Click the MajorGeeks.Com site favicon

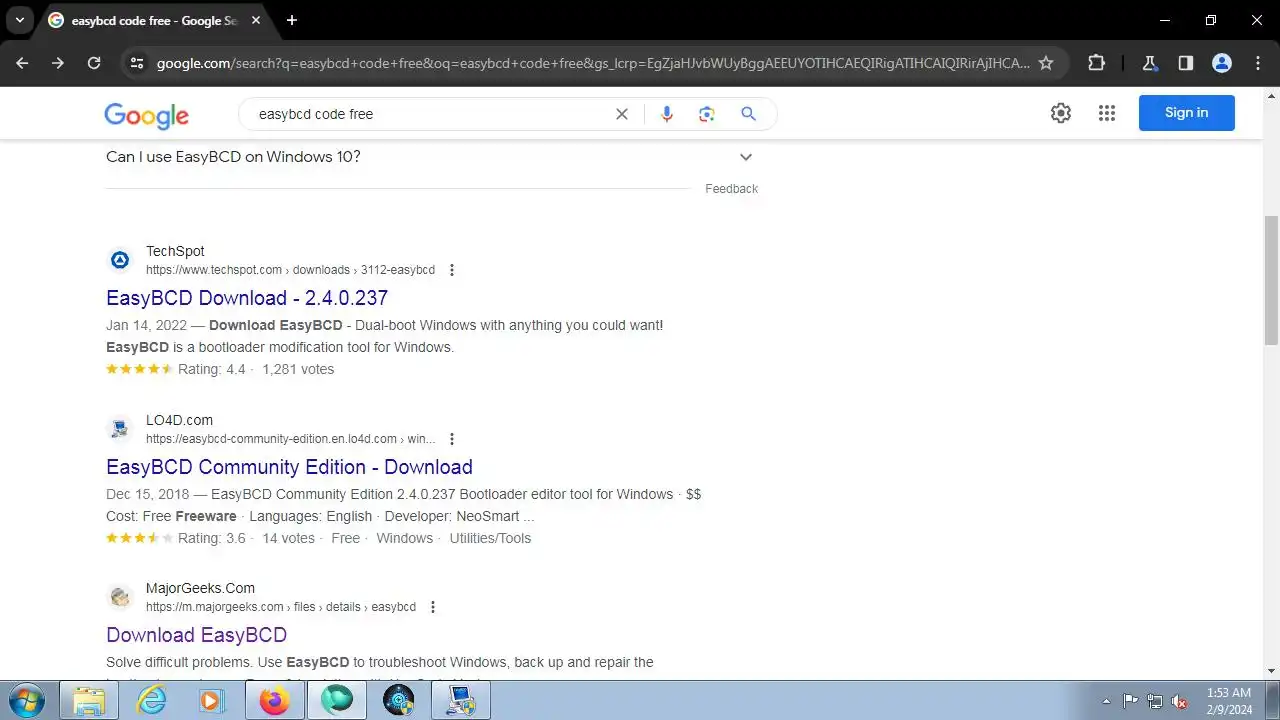[x=120, y=597]
